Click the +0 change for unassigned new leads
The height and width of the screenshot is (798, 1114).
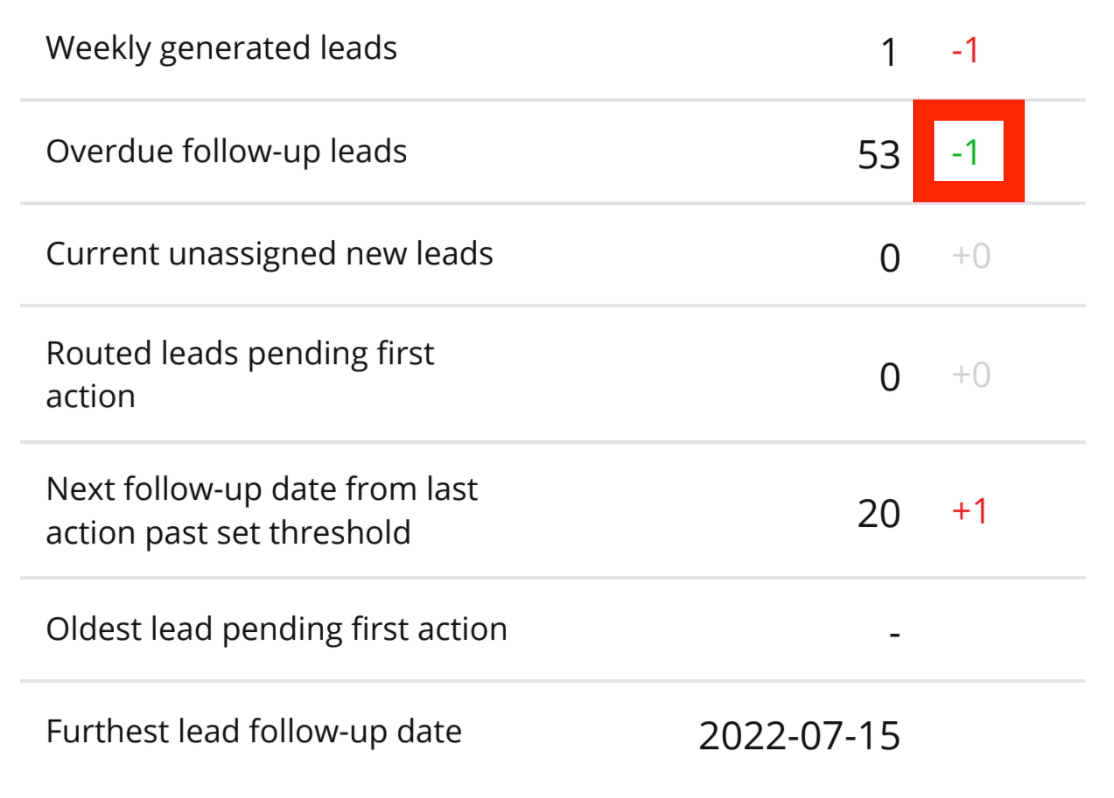(x=971, y=257)
